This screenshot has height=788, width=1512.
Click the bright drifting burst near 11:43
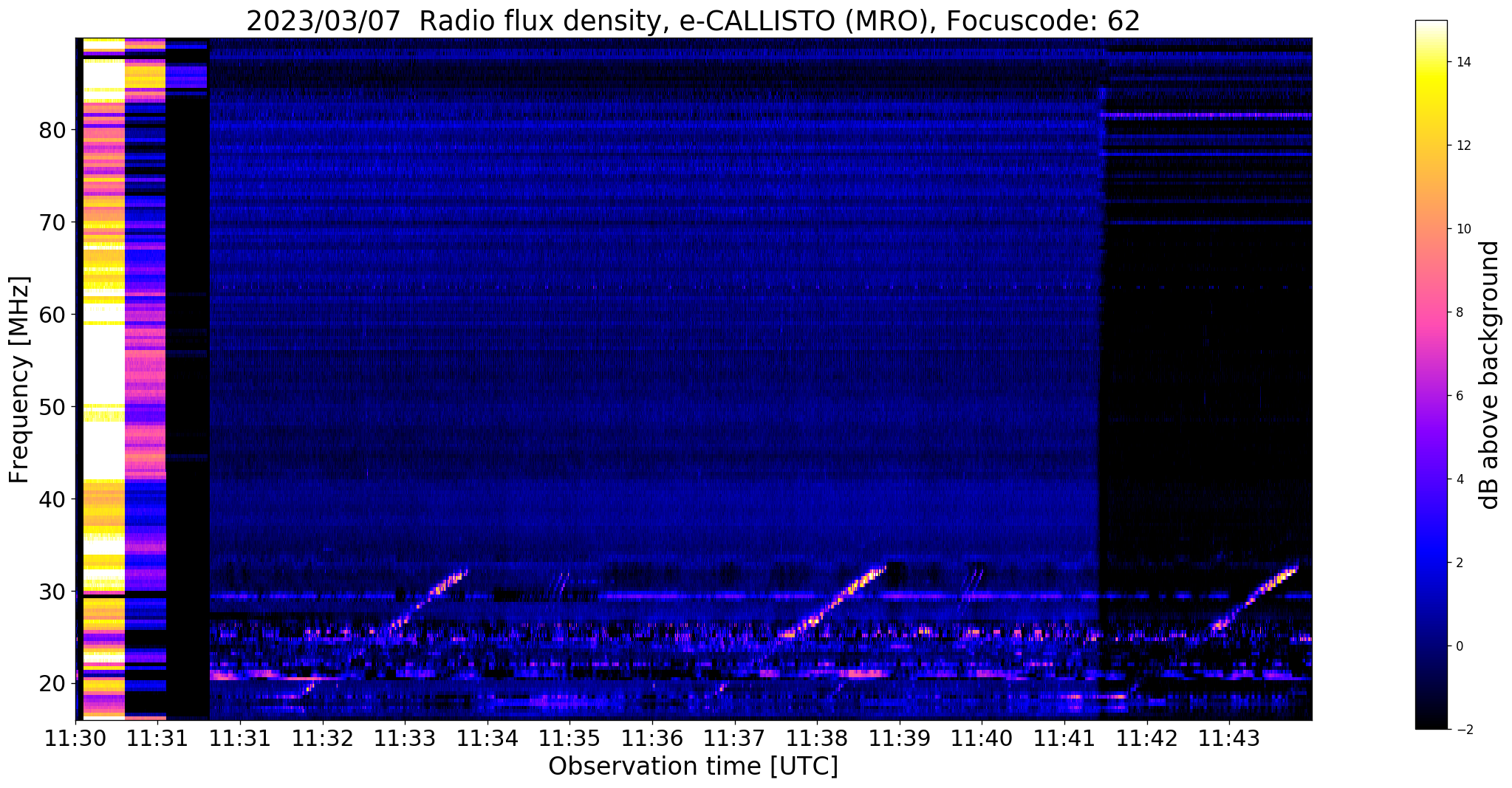pyautogui.click(x=1253, y=598)
